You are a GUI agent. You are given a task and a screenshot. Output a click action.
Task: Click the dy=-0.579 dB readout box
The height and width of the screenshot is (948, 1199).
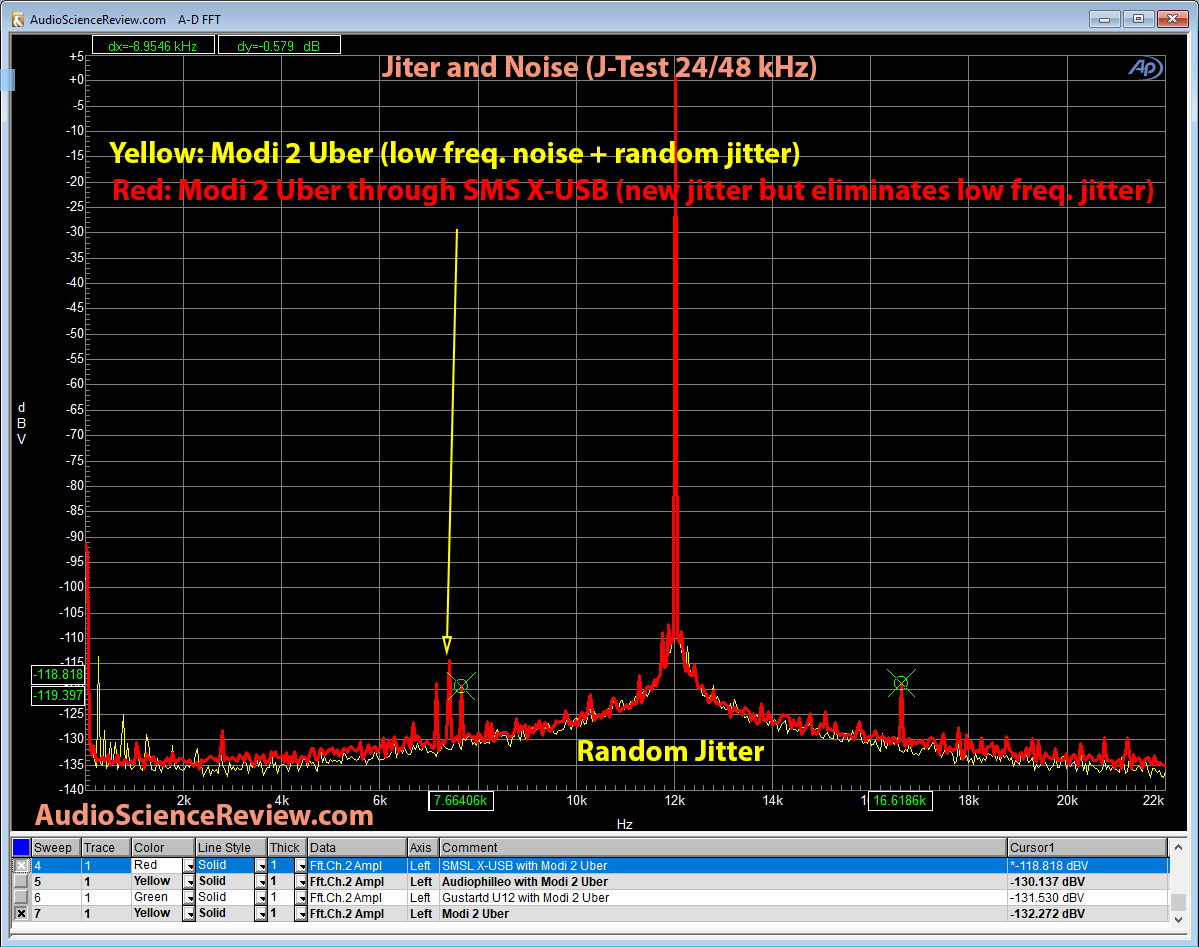(x=279, y=46)
